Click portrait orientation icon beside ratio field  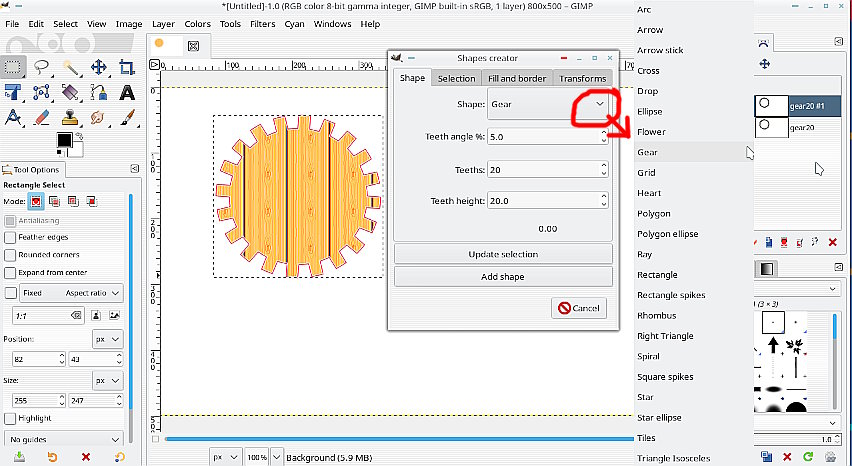[x=96, y=315]
